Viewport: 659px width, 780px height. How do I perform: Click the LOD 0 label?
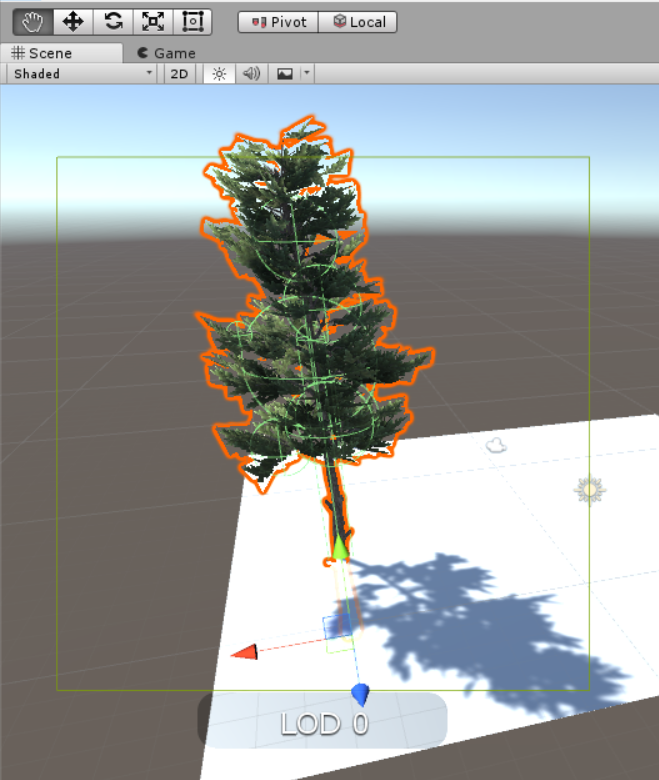[x=324, y=724]
